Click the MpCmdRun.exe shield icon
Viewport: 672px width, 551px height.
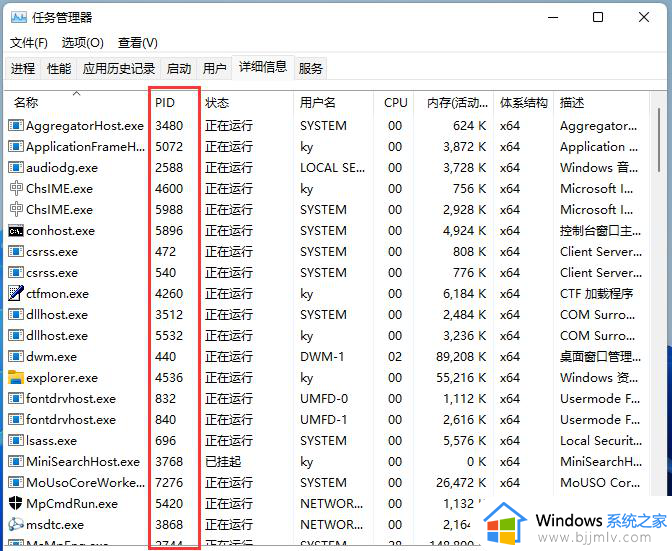[x=16, y=503]
